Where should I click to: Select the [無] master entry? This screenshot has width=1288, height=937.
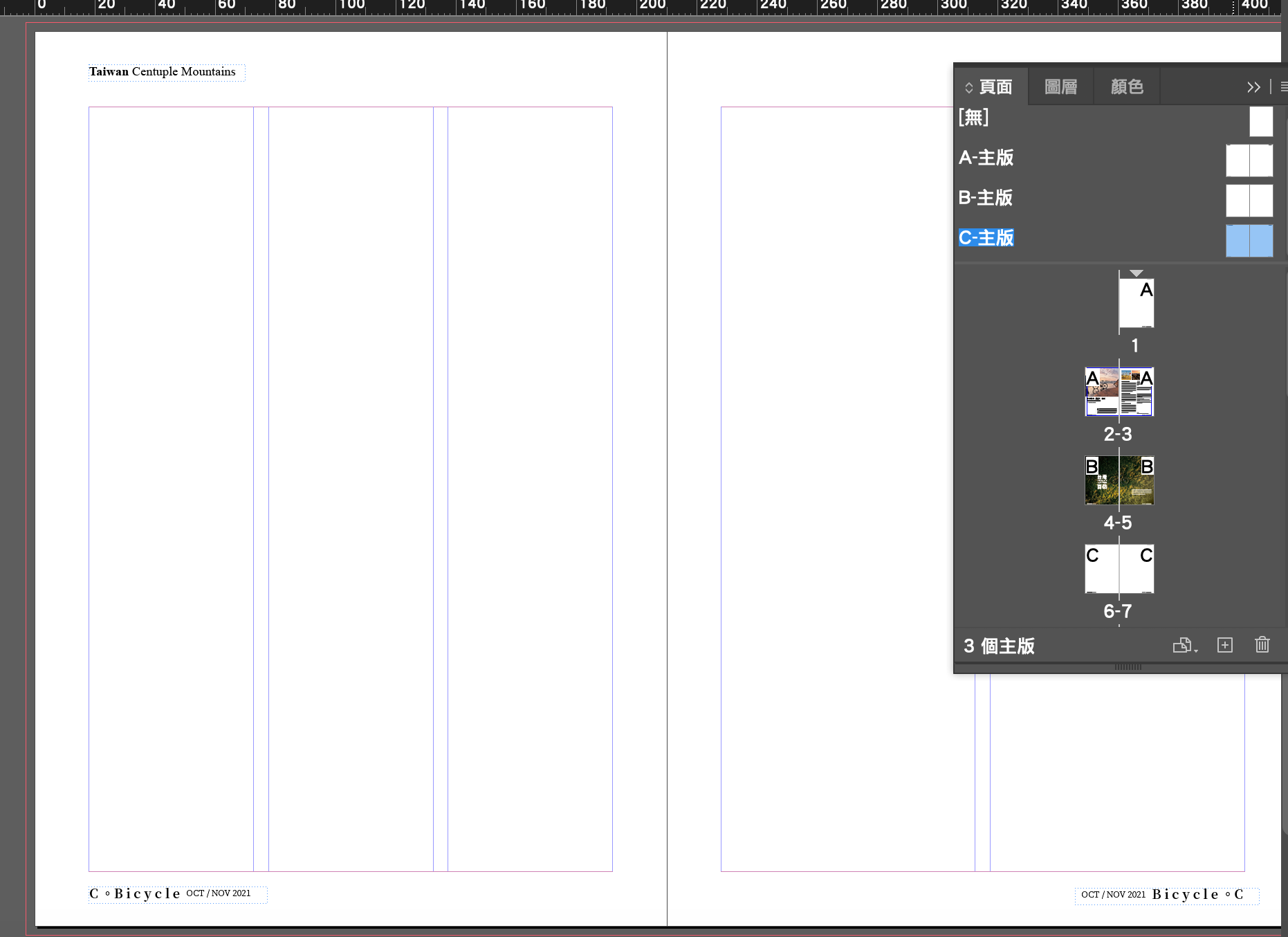pos(973,118)
